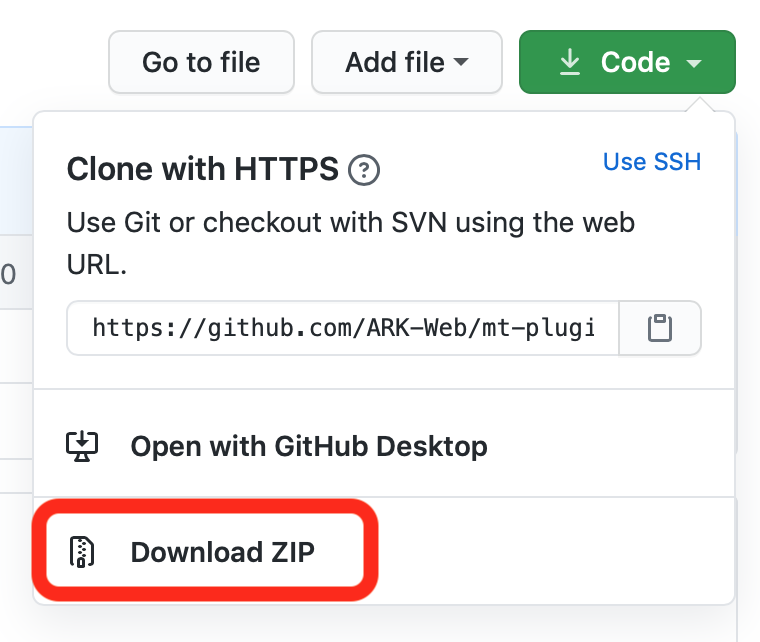Copy clone URL with clipboard icon

click(659, 328)
